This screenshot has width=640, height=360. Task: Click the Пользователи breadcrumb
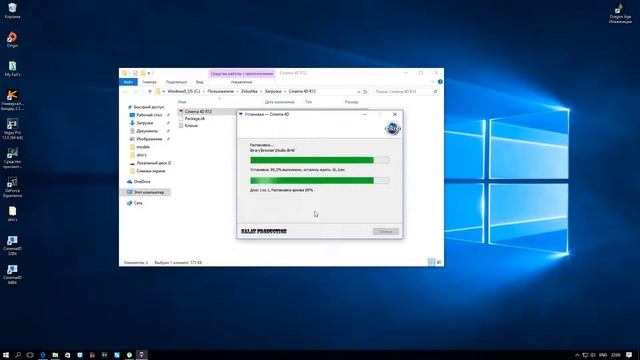[x=220, y=91]
